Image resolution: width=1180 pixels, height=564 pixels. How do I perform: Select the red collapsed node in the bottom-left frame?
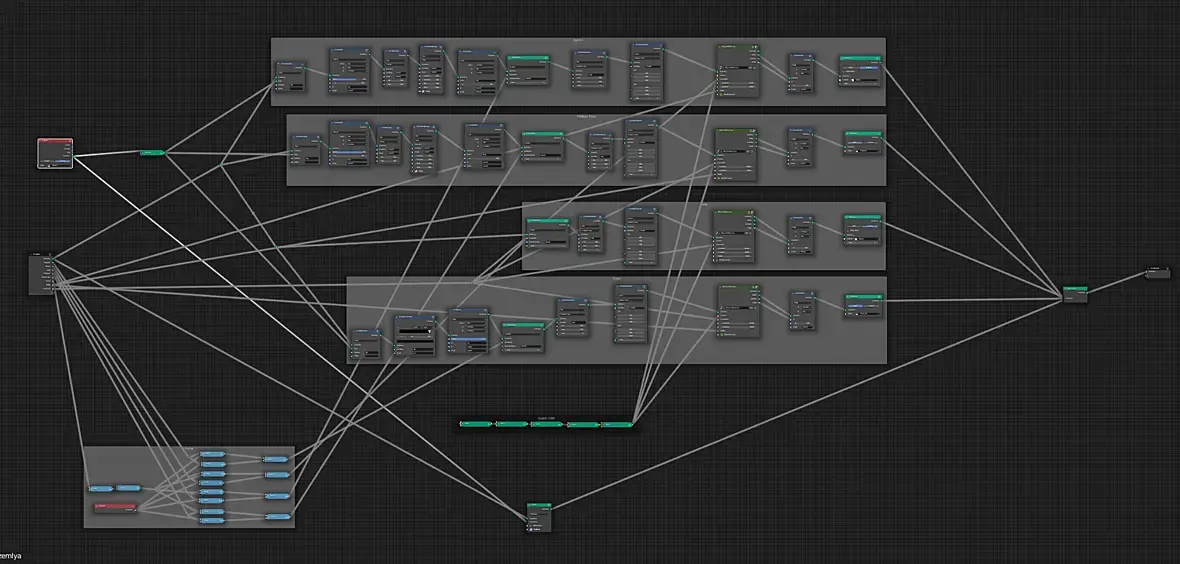point(115,508)
